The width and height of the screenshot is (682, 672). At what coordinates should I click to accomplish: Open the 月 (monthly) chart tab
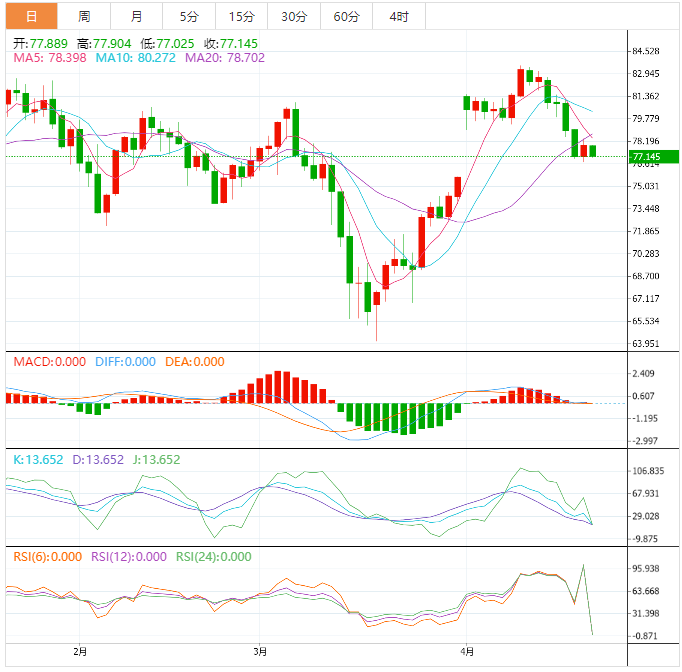[136, 16]
